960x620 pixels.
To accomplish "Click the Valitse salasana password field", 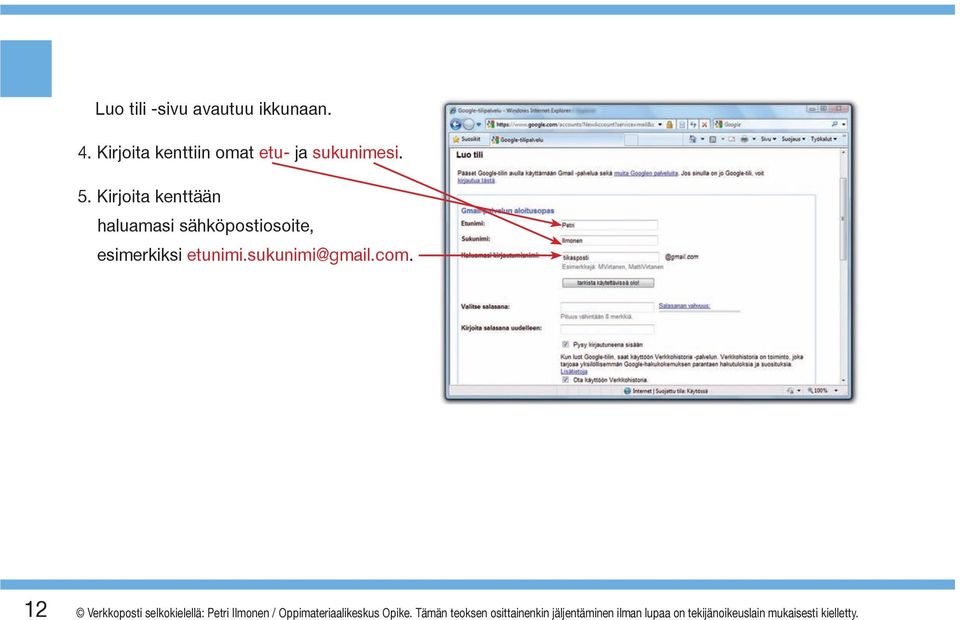I will (607, 307).
